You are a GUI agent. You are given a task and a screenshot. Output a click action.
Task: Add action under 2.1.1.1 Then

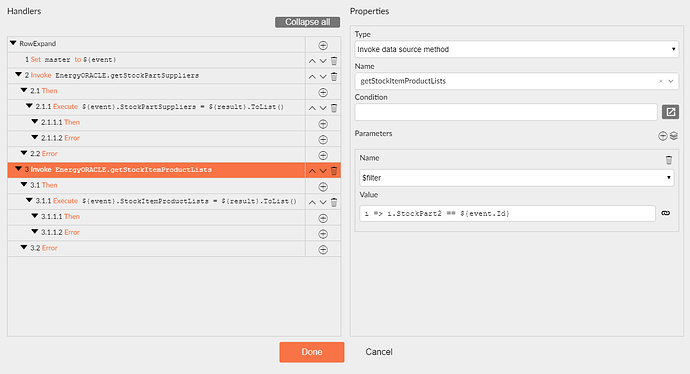pyautogui.click(x=323, y=124)
